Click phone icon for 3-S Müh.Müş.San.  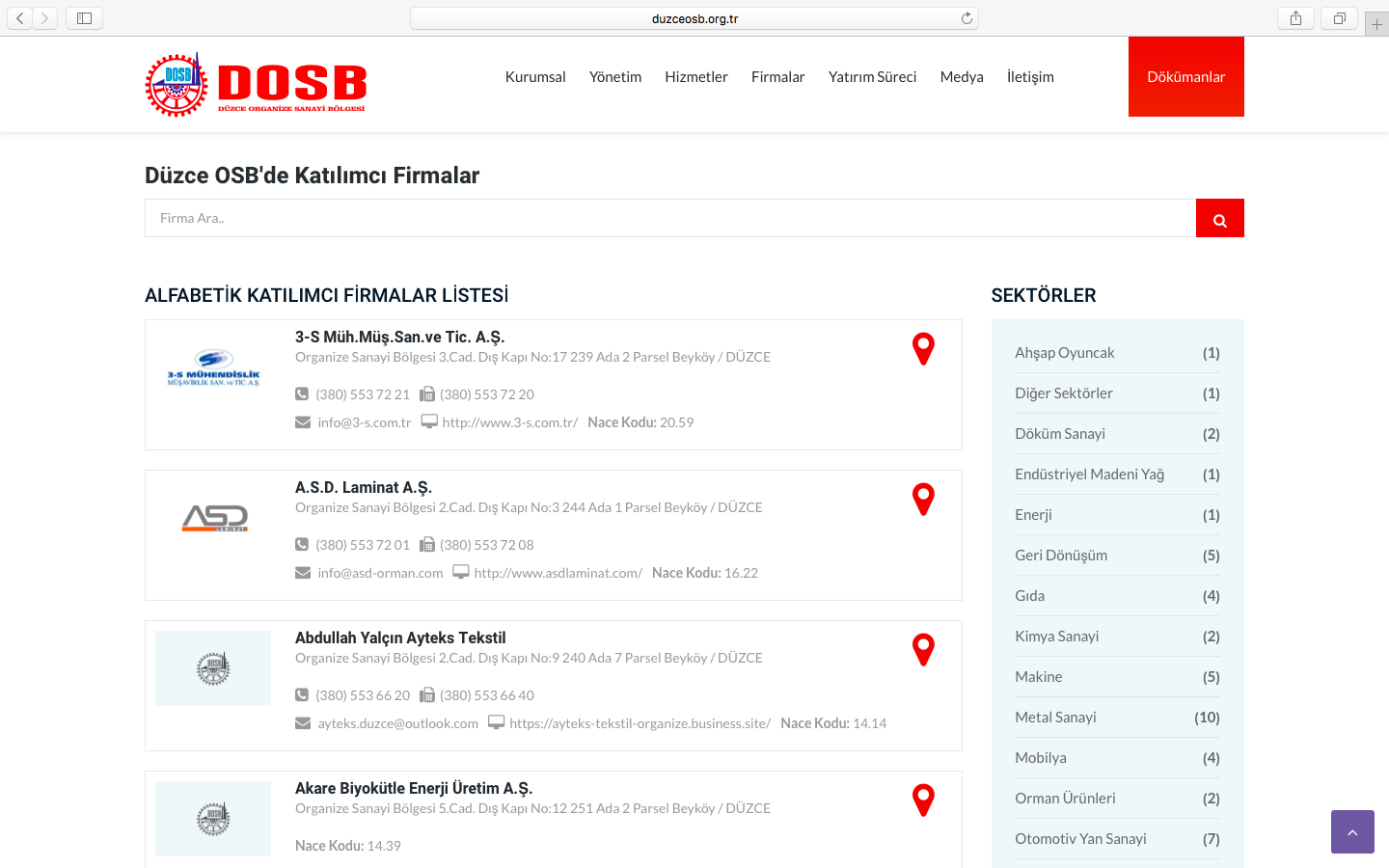302,394
